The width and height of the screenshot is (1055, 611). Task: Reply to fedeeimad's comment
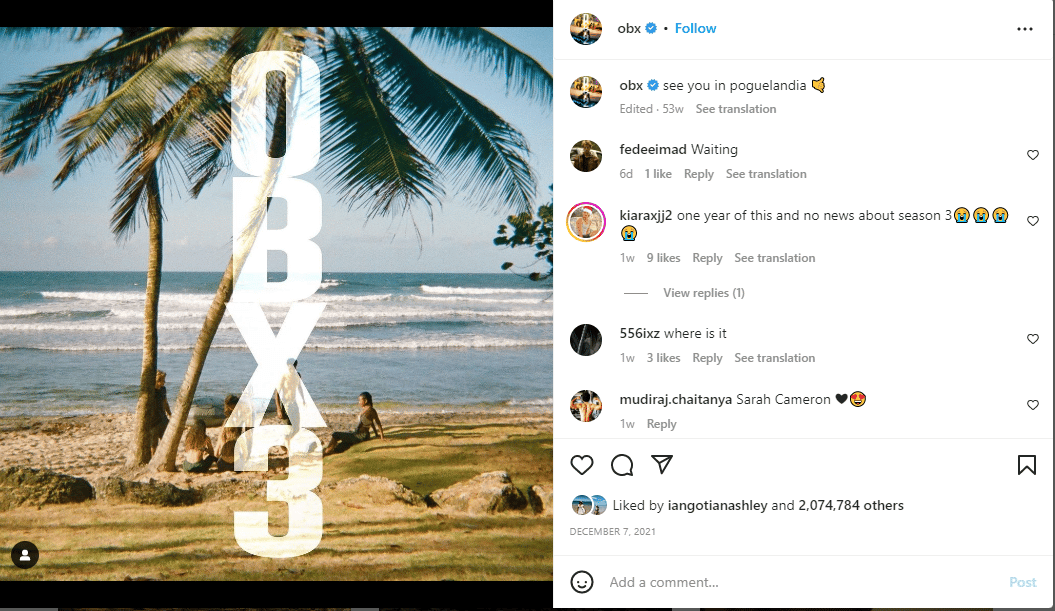tap(699, 174)
